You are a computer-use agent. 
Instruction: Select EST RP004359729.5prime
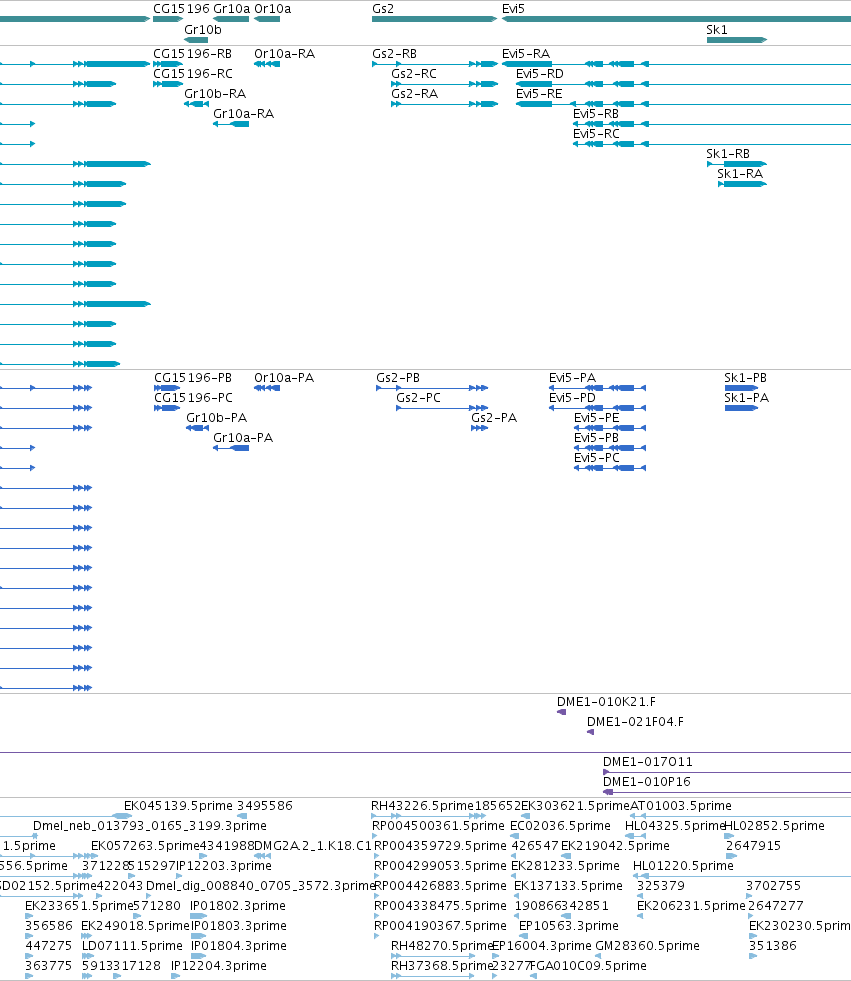(x=440, y=846)
